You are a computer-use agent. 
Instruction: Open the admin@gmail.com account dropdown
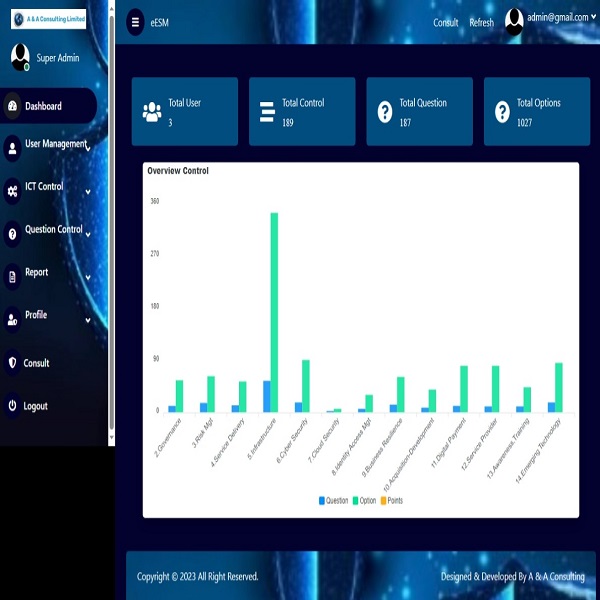550,18
